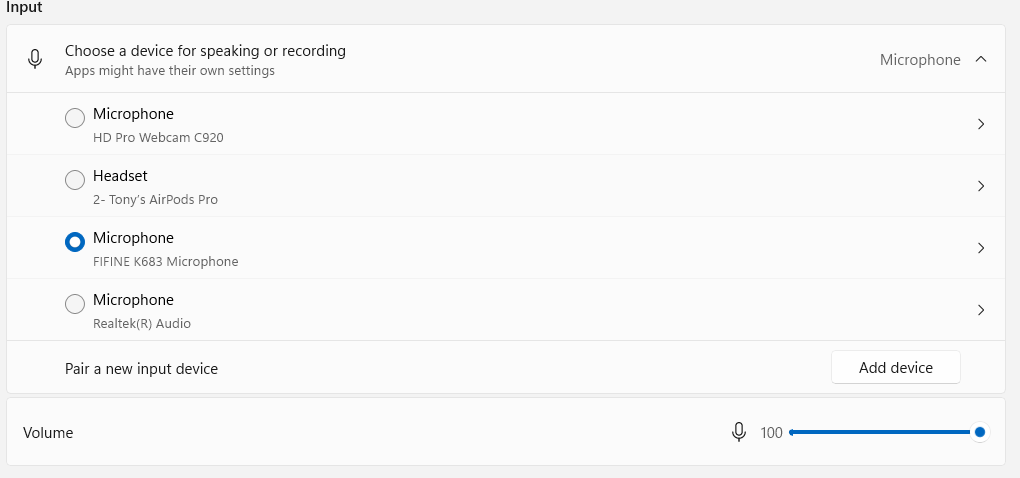Viewport: 1020px width, 478px height.
Task: Select the HD Pro Webcam C920 radio button
Action: tap(75, 119)
